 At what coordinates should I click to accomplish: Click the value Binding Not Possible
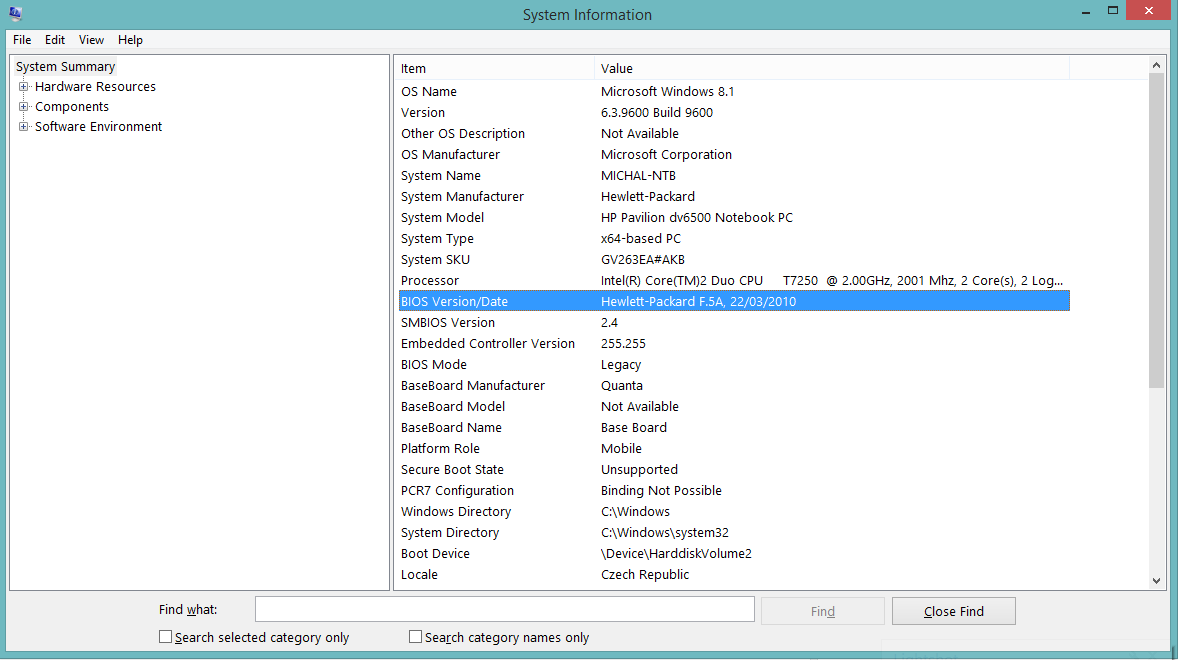(x=661, y=491)
